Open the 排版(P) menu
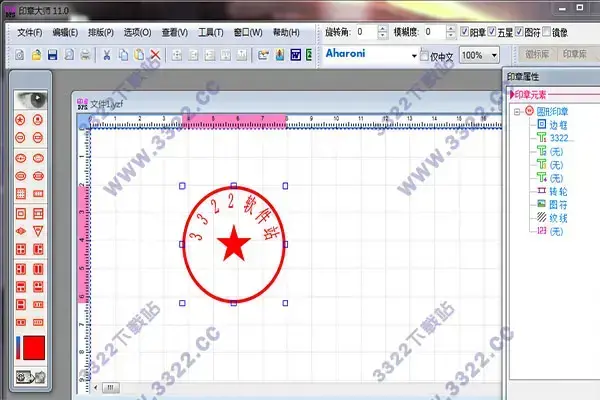The height and width of the screenshot is (400, 600). point(101,33)
